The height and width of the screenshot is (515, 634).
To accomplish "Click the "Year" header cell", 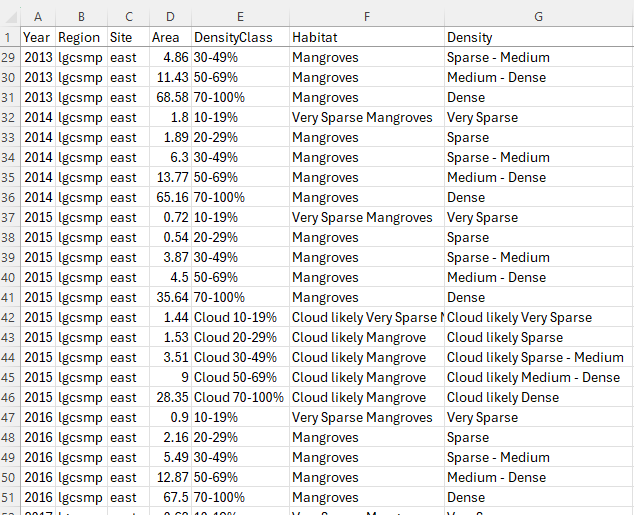I will pos(37,37).
